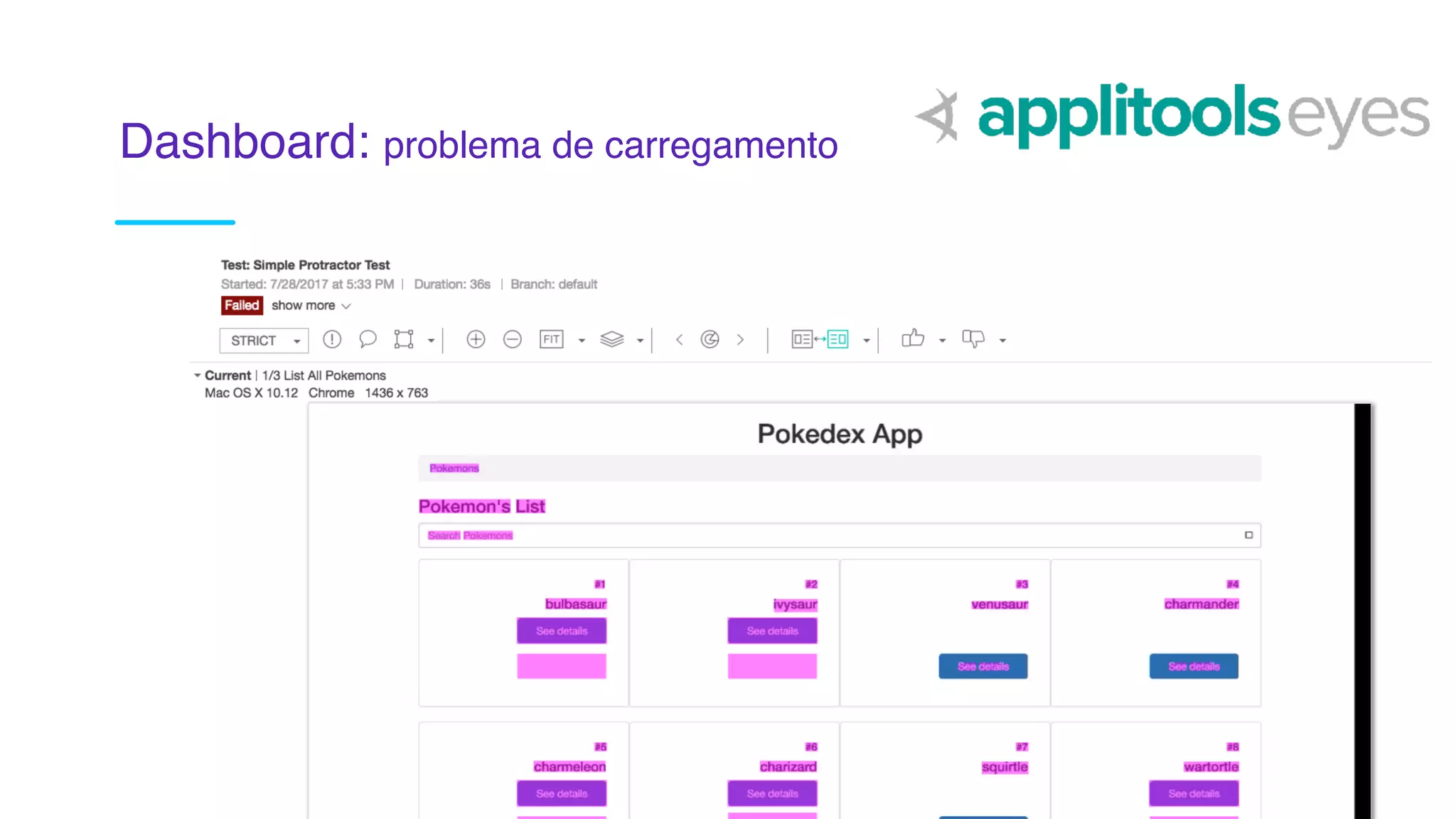This screenshot has width=1456, height=819.
Task: Click See details under venusaur
Action: pos(983,666)
